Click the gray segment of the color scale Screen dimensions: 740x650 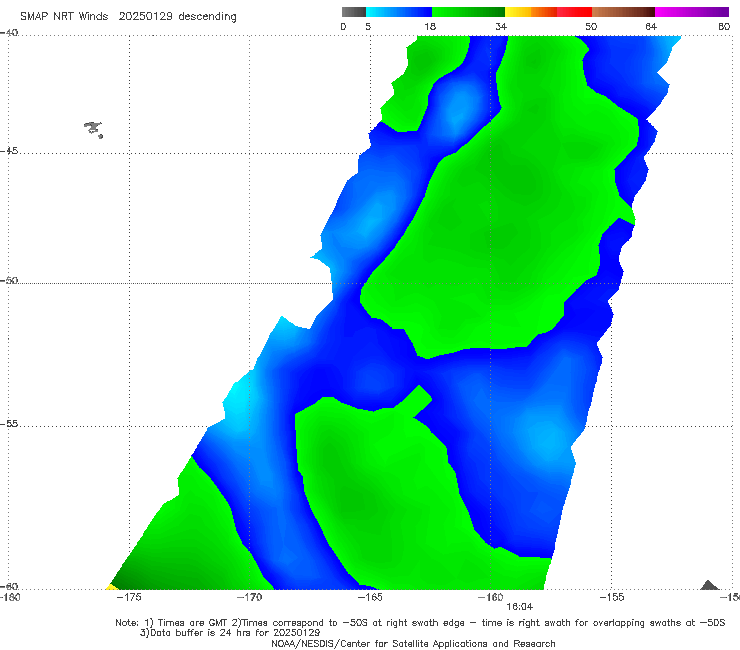[x=354, y=12]
